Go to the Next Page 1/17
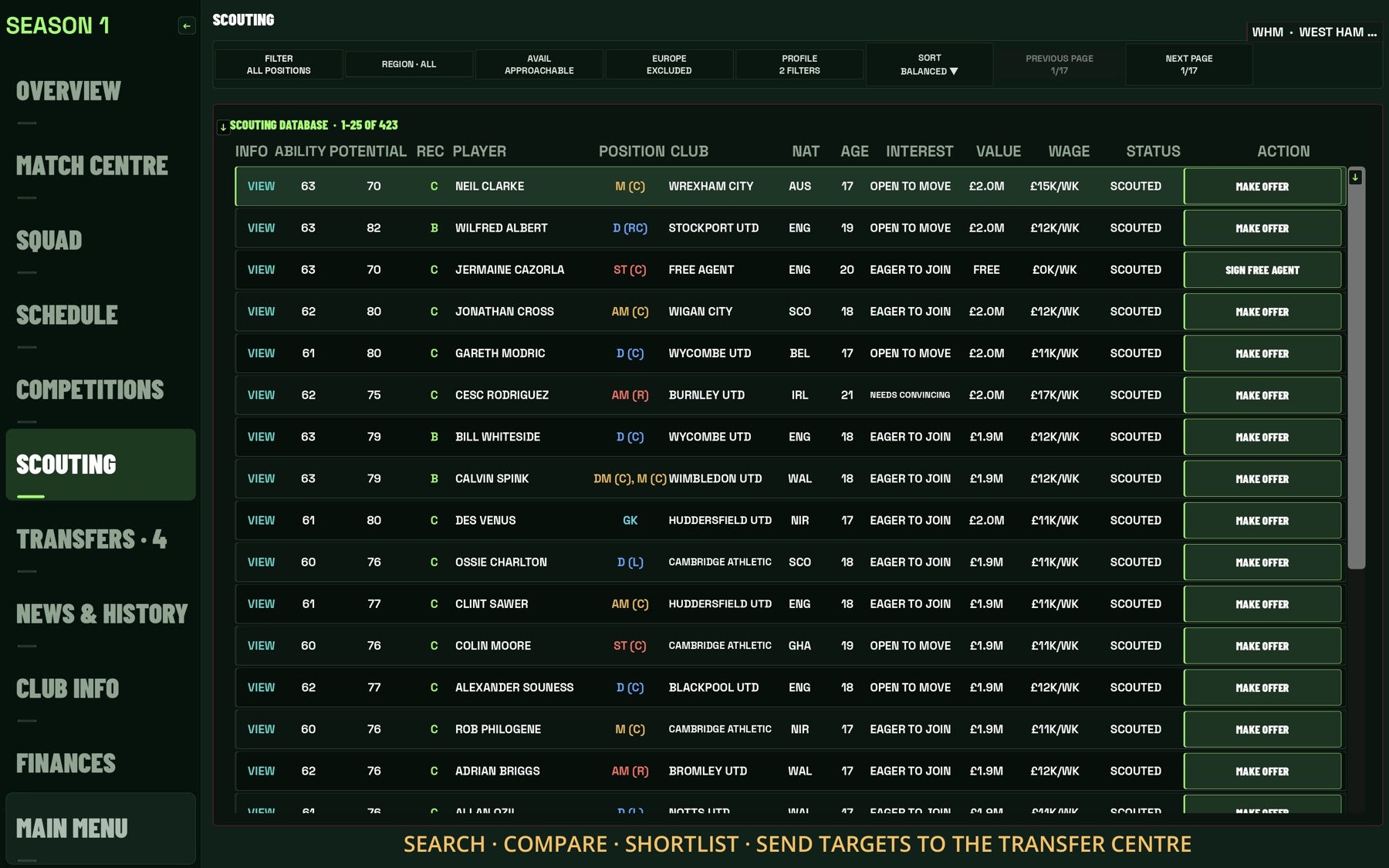The width and height of the screenshot is (1389, 868). pos(1189,64)
